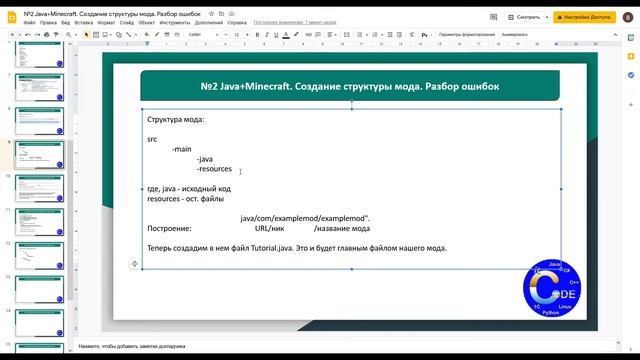
Task: Increase the text indent
Action: [399, 35]
